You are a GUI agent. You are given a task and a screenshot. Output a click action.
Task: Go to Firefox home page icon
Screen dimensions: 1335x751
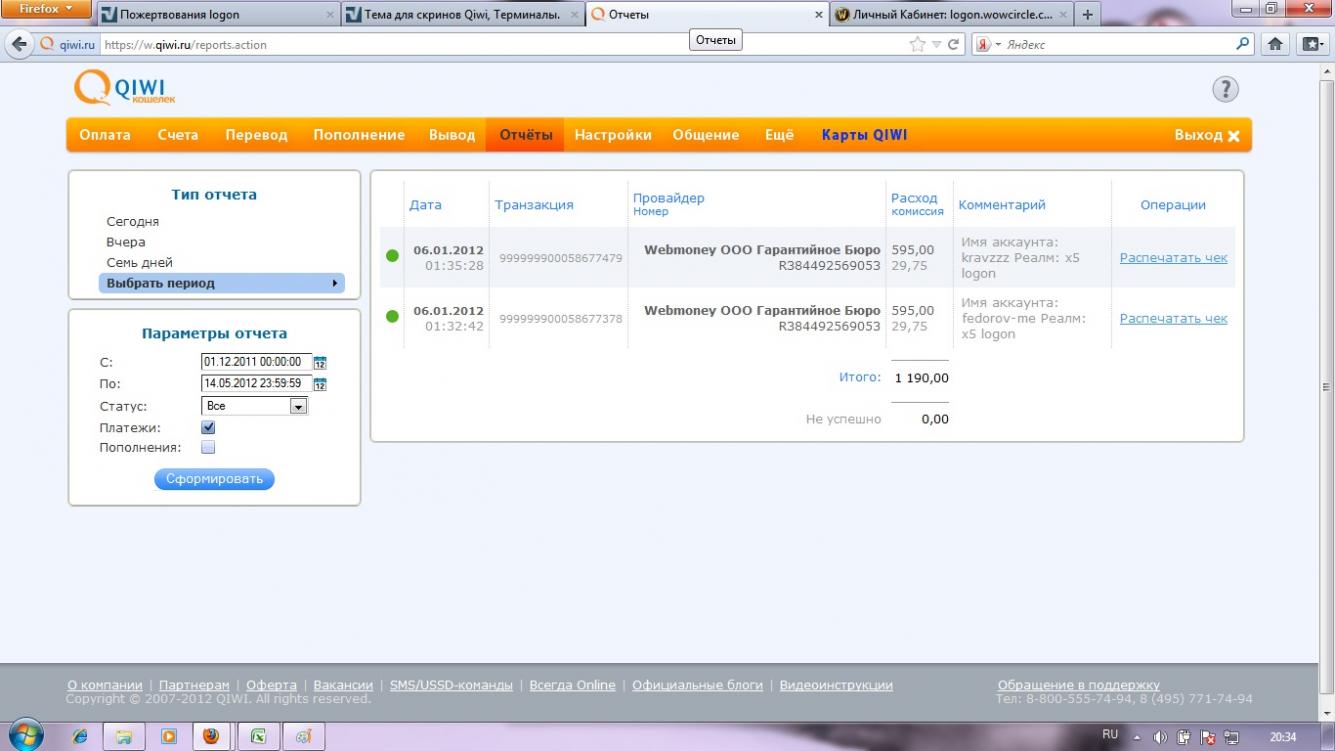click(x=1275, y=44)
